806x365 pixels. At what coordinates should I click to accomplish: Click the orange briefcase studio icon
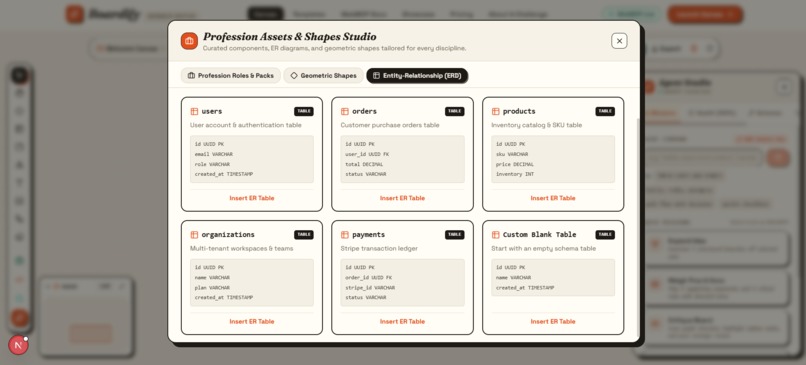189,41
